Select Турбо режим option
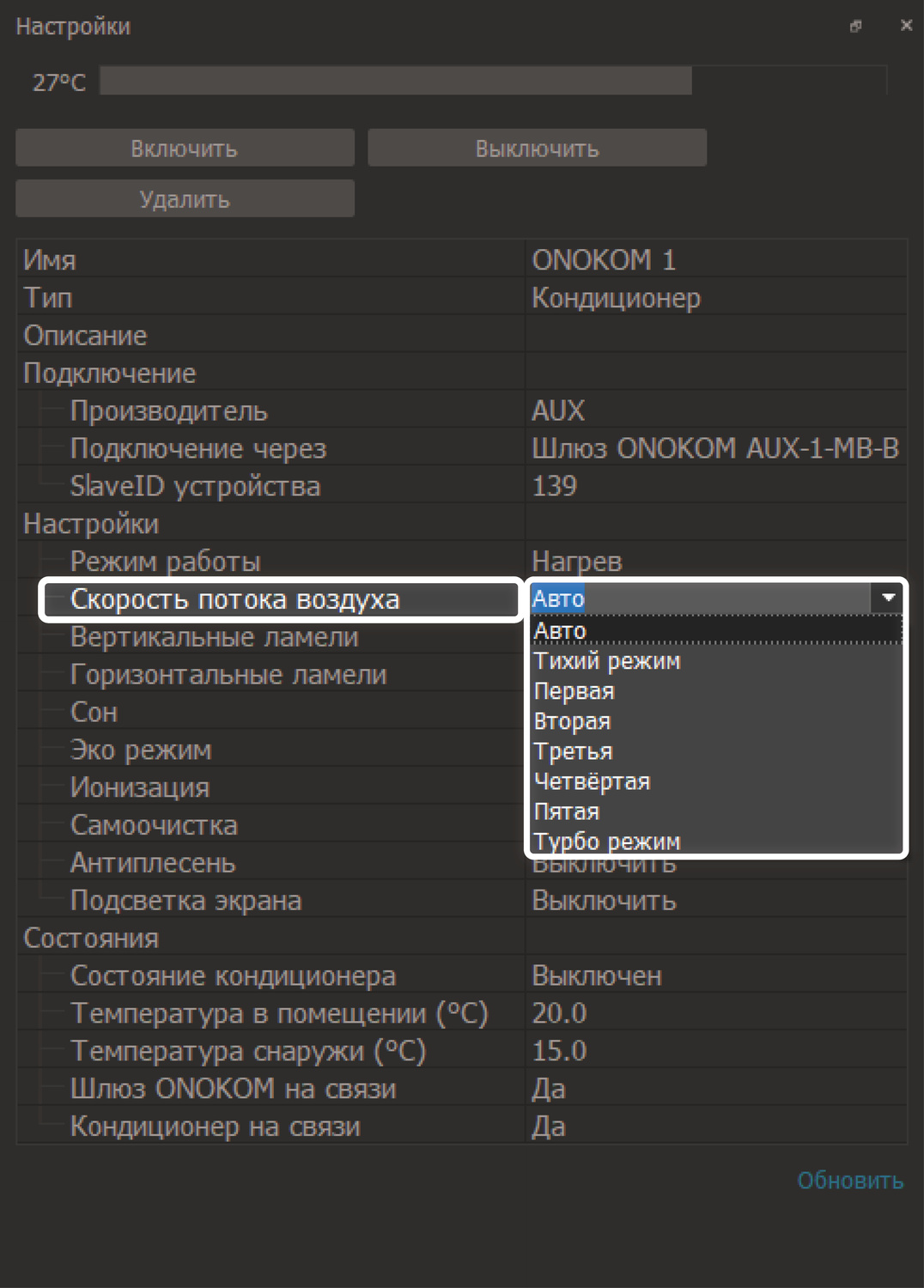 pyautogui.click(x=607, y=841)
